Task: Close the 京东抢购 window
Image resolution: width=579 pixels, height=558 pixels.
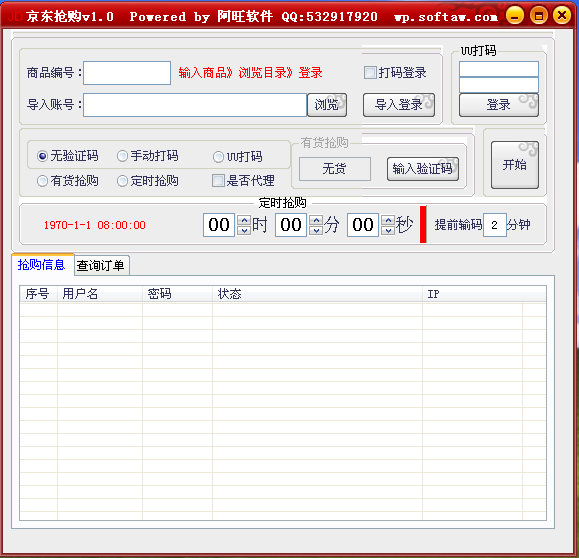Action: [562, 16]
